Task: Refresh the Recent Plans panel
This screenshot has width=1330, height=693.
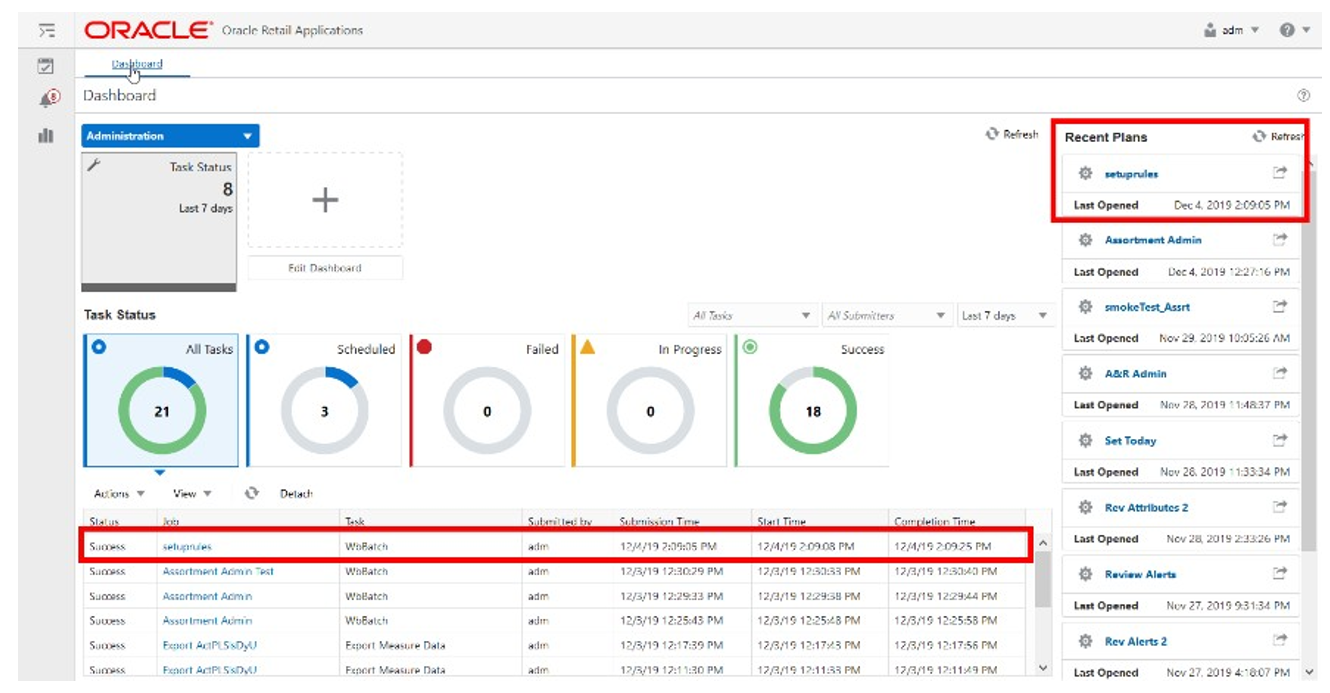Action: pyautogui.click(x=1279, y=136)
